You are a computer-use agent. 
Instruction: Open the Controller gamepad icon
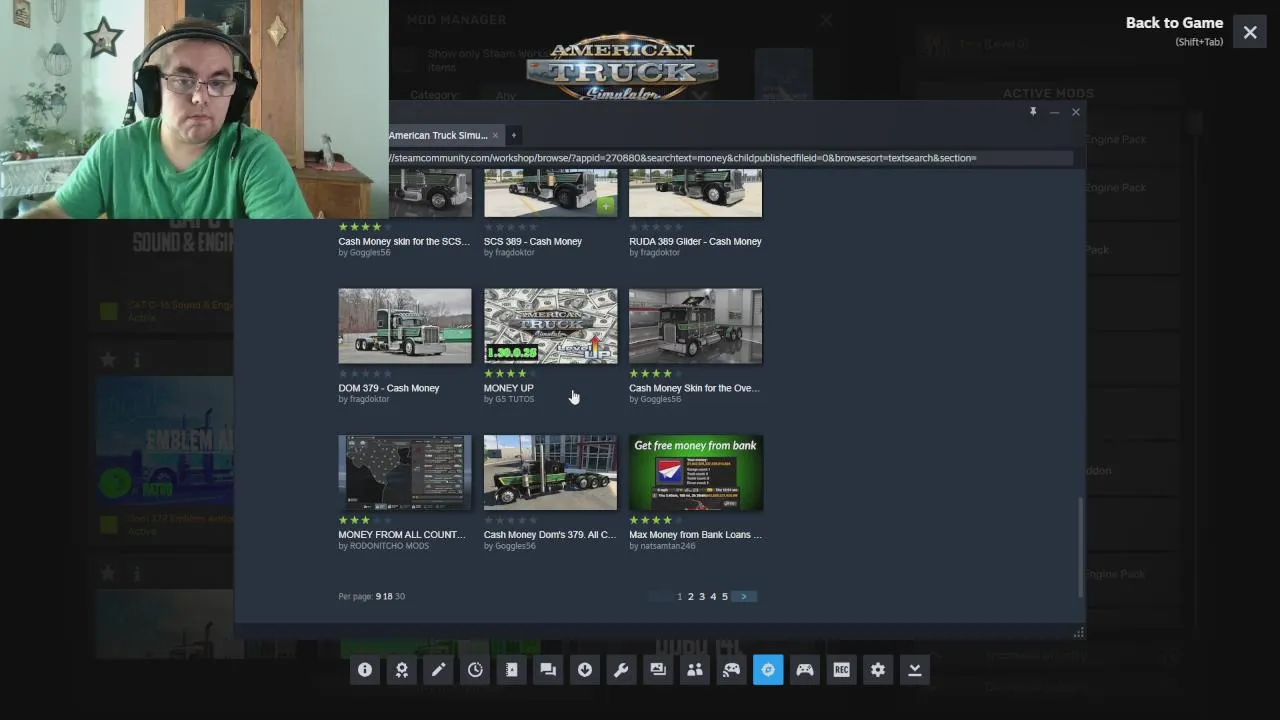805,670
